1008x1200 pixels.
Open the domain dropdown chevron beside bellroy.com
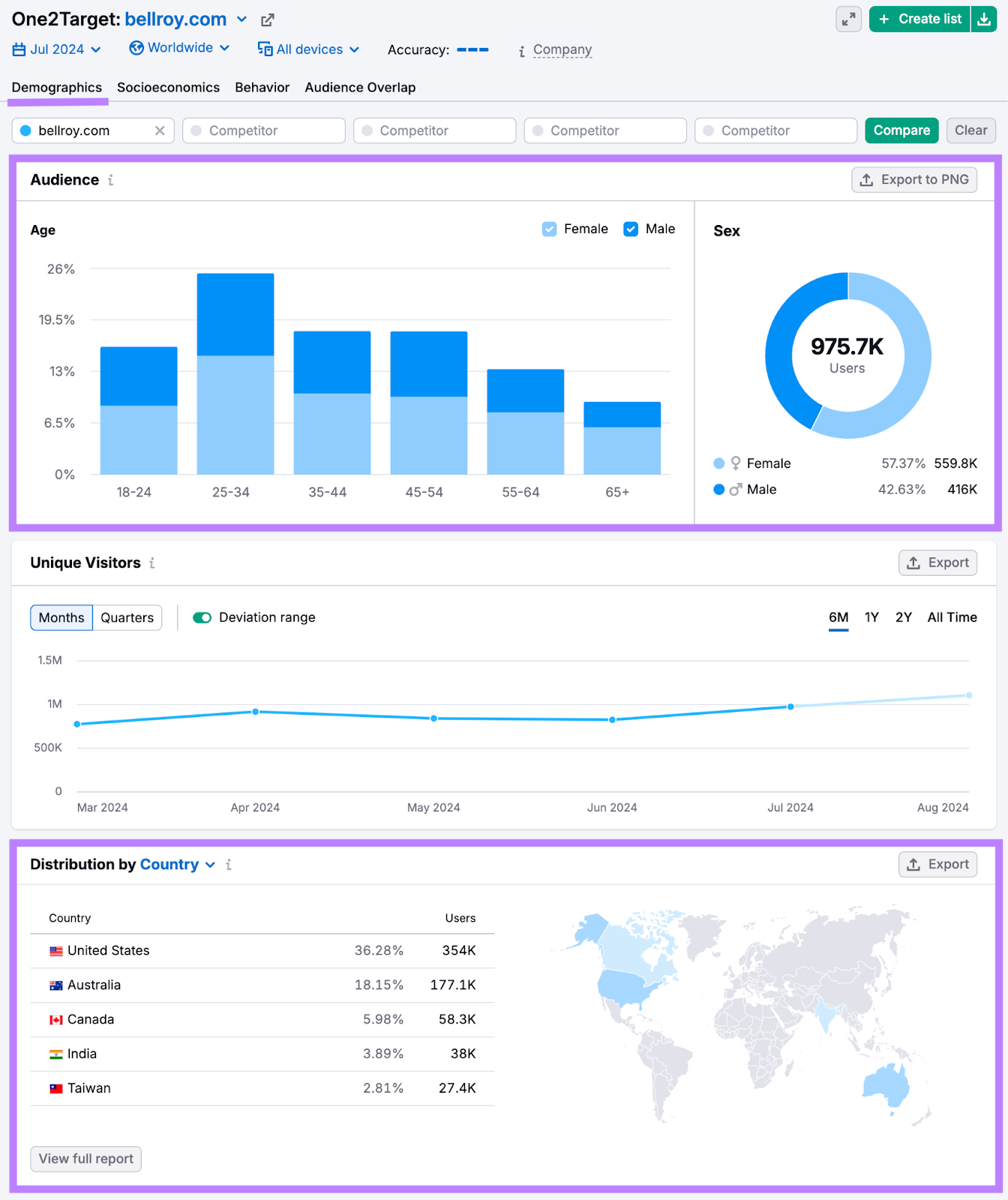click(x=241, y=19)
